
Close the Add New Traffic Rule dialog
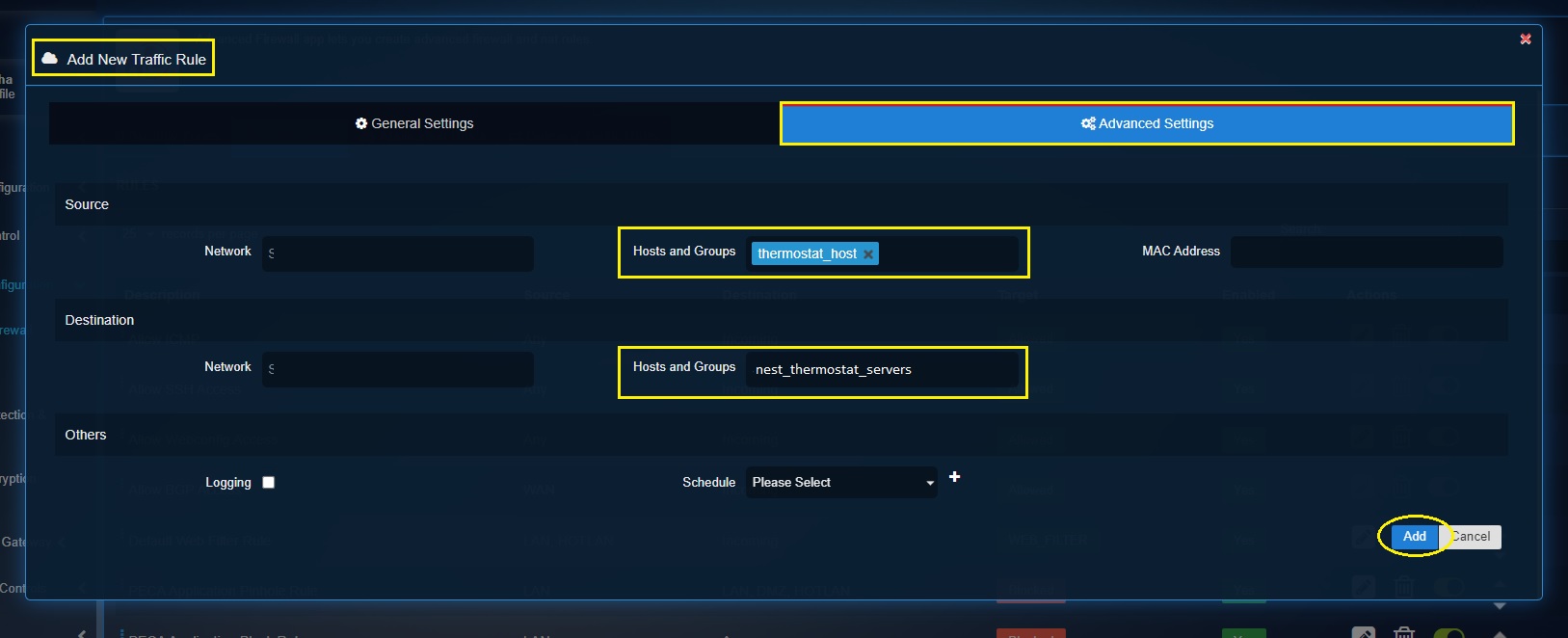[x=1526, y=39]
